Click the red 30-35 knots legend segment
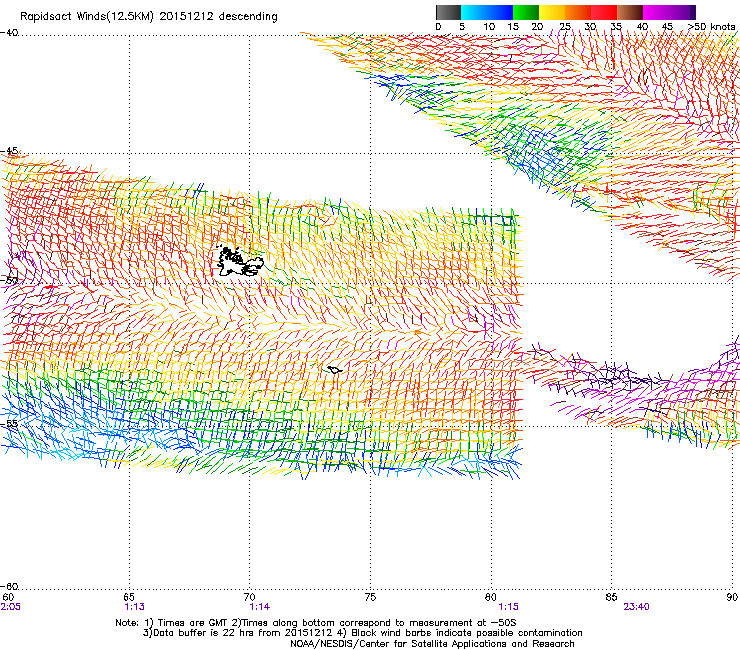This screenshot has width=740, height=650. (x=604, y=12)
